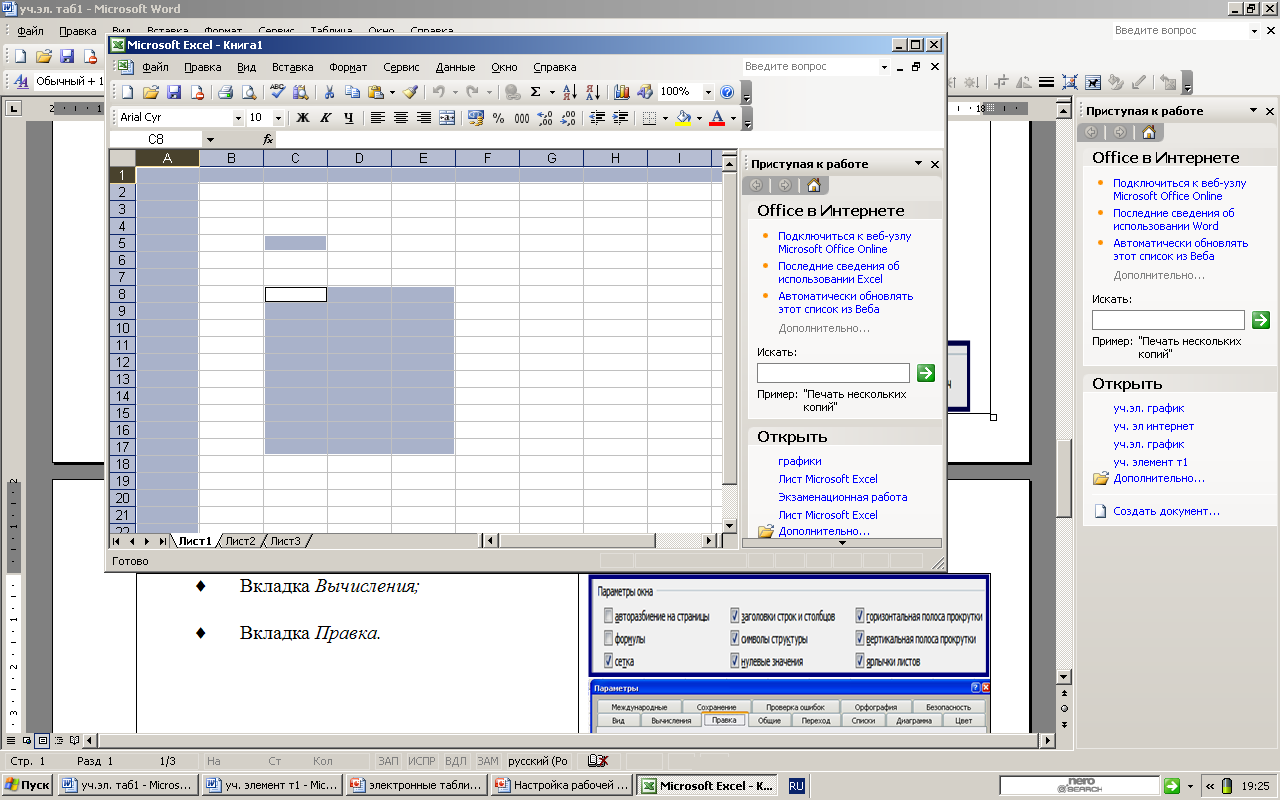Click the Sort Ascending icon
This screenshot has width=1280, height=800.
click(570, 92)
